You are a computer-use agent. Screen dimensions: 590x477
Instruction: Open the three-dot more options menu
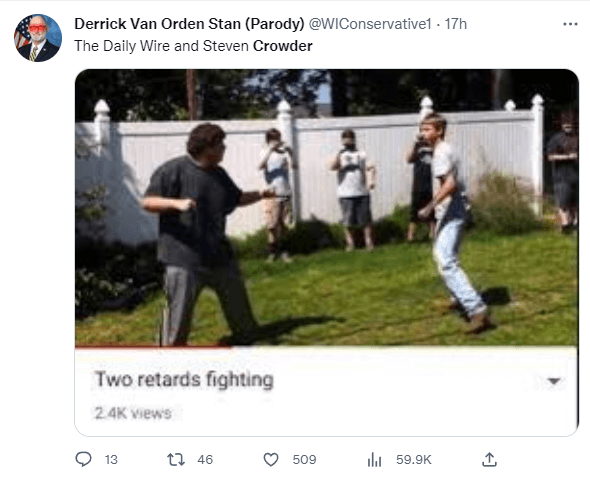click(x=570, y=24)
